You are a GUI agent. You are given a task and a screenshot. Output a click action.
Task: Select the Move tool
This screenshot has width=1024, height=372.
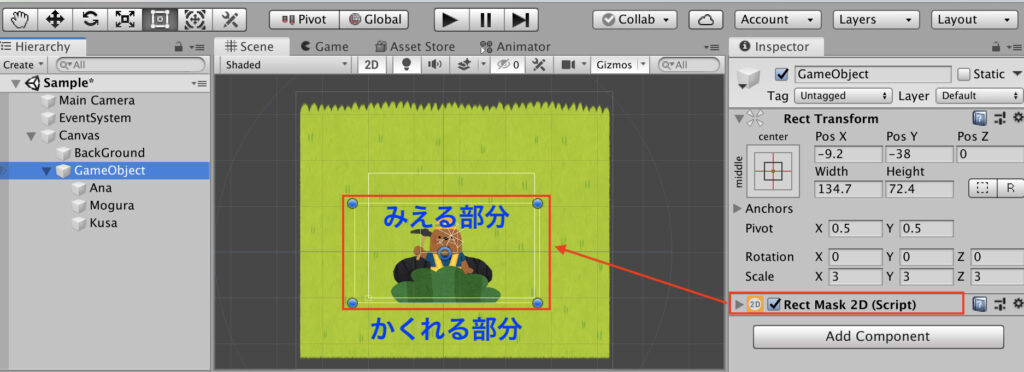[54, 20]
